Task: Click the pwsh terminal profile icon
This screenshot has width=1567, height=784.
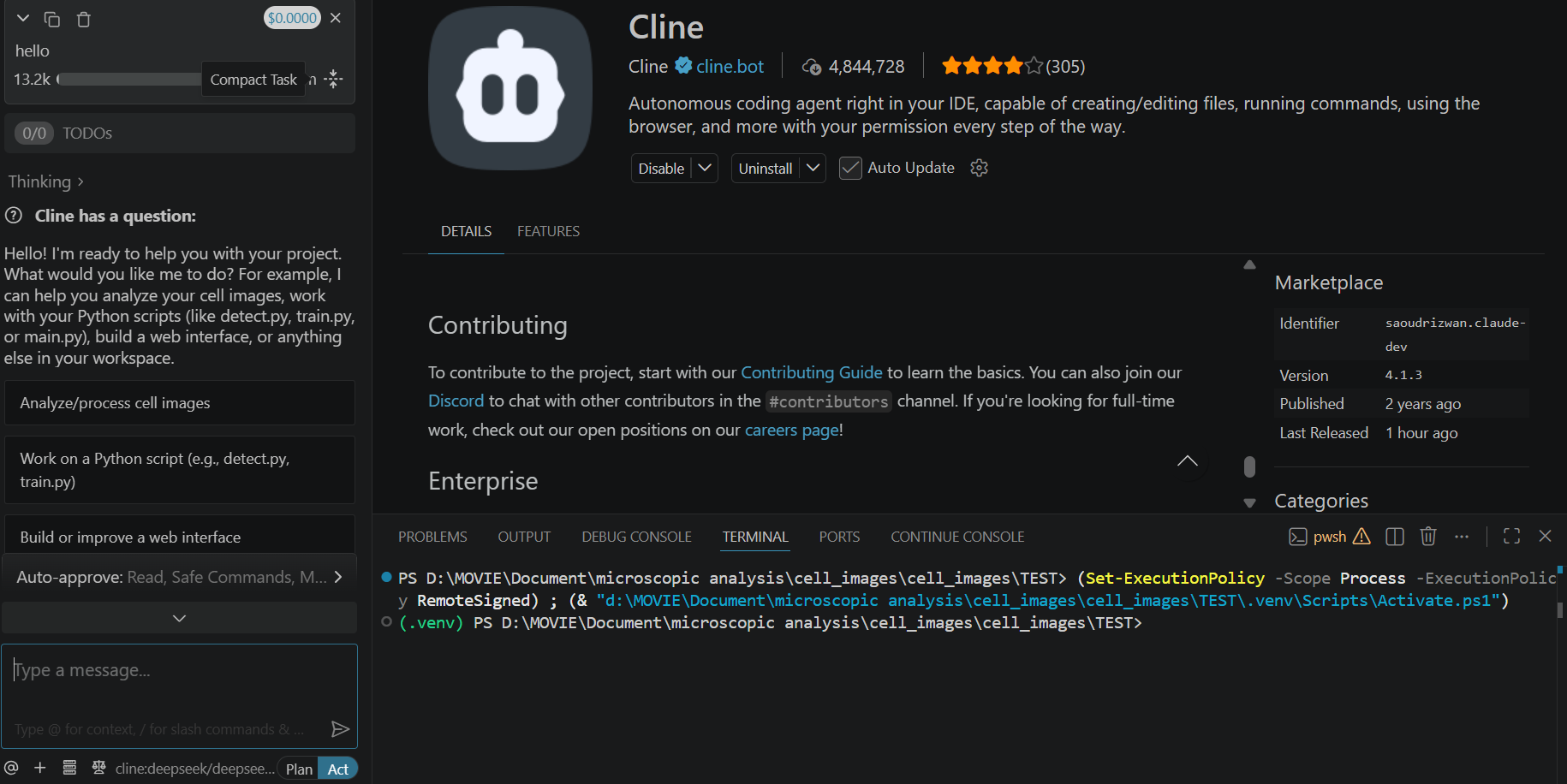Action: (1298, 537)
